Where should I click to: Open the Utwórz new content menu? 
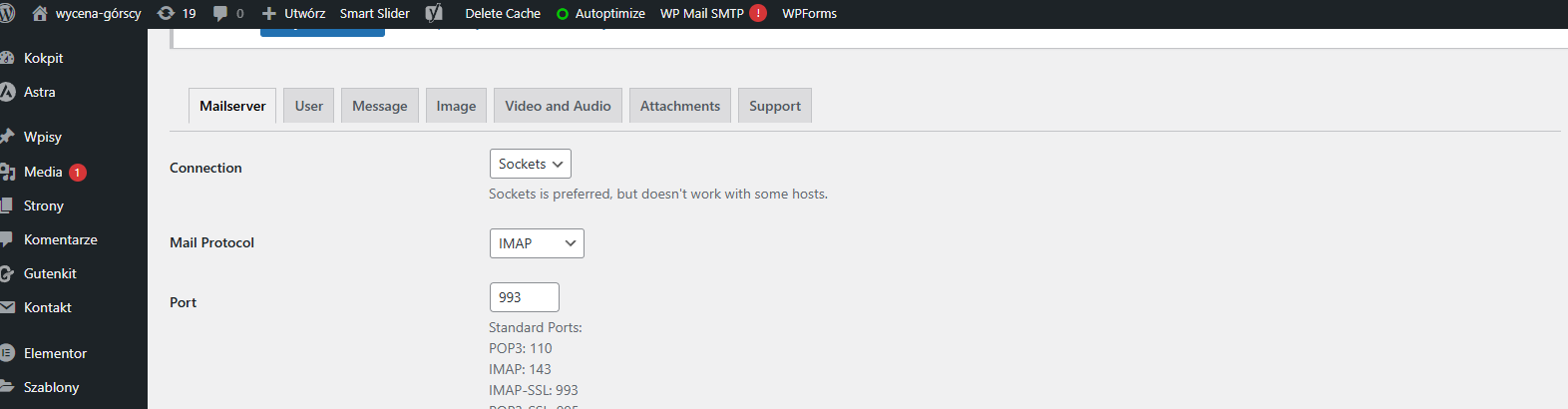click(x=294, y=13)
